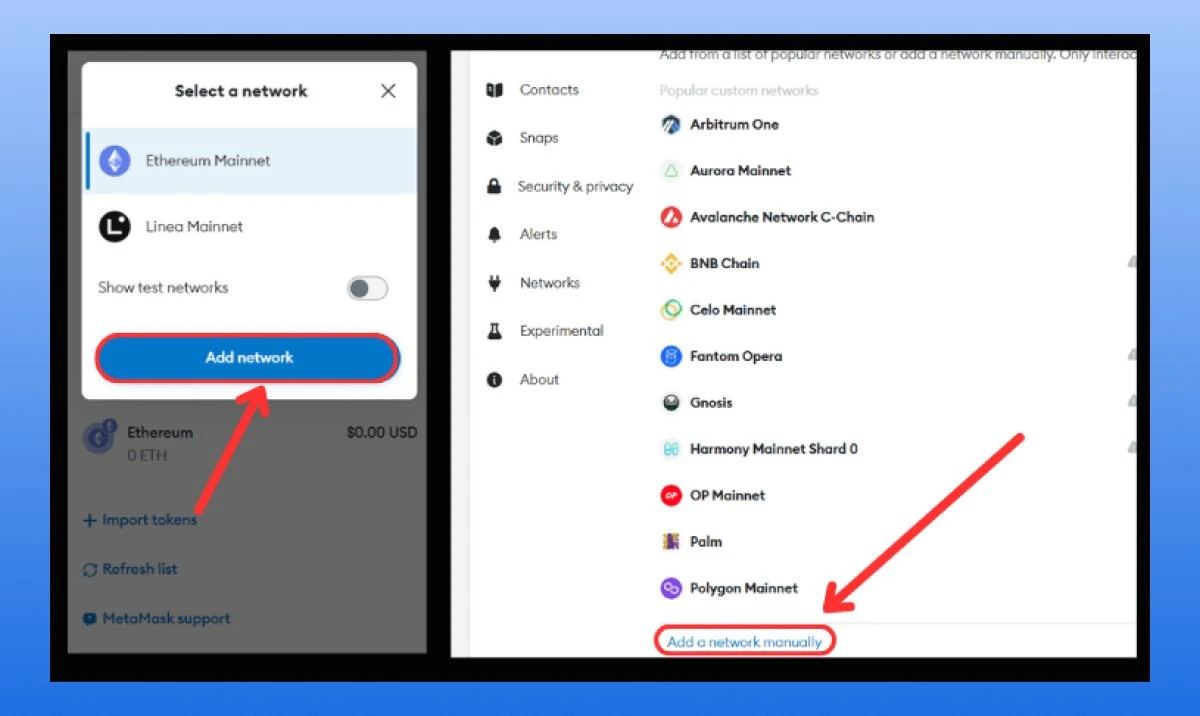Viewport: 1200px width, 716px height.
Task: Select the Fantom Opera icon
Action: click(x=671, y=356)
